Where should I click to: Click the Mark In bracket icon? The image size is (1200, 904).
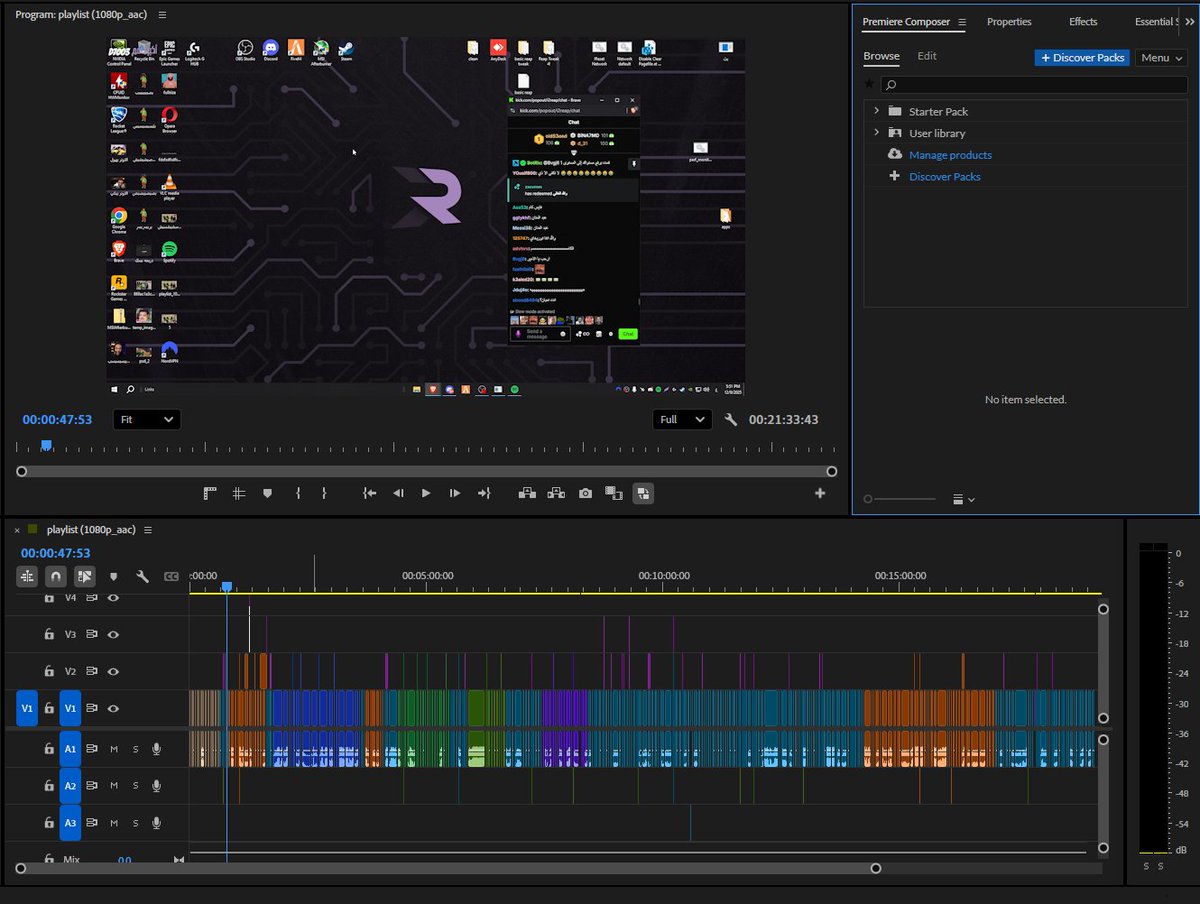(x=298, y=493)
